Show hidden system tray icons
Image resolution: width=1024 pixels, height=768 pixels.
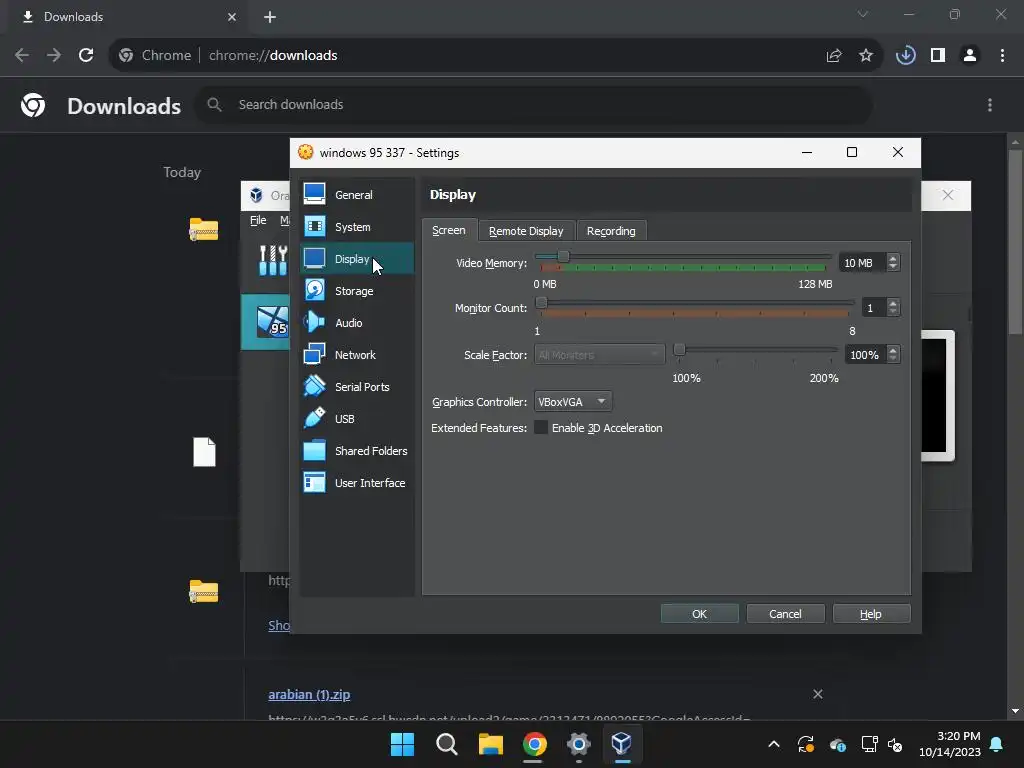(x=774, y=744)
